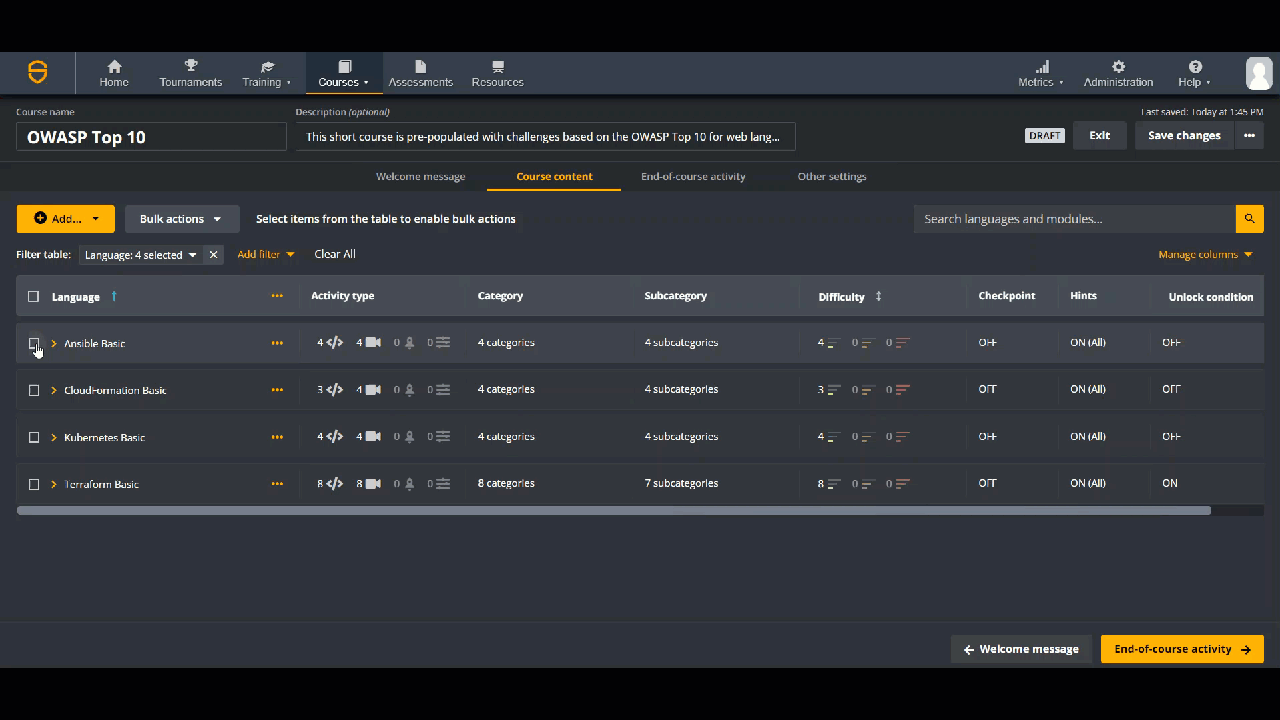Open the Courses menu

[343, 74]
